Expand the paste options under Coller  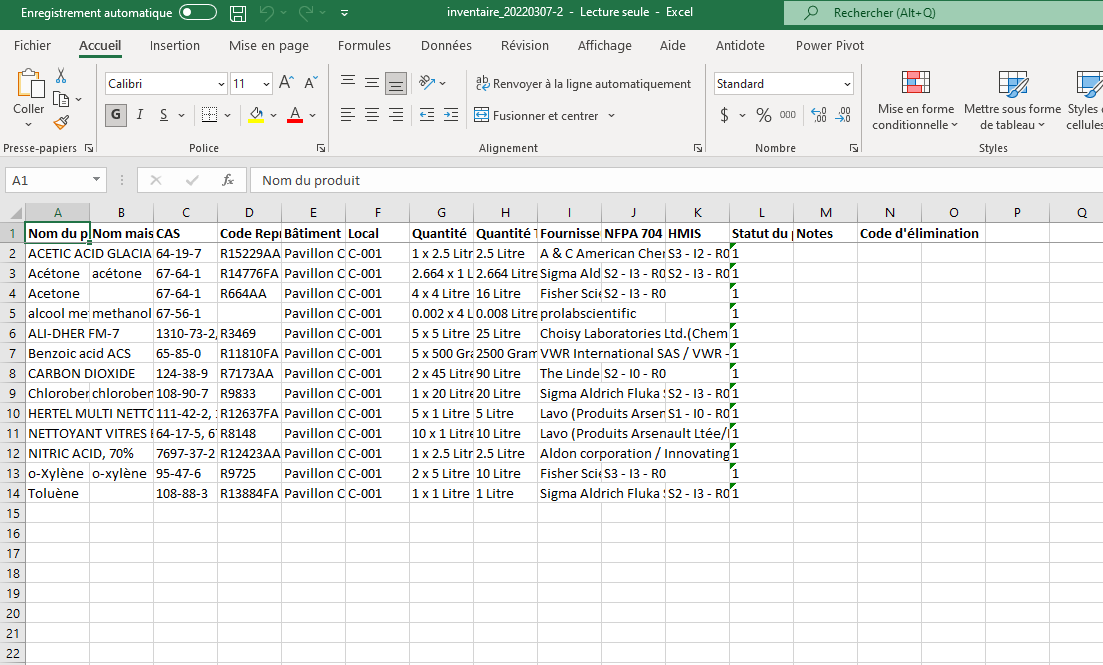(29, 125)
